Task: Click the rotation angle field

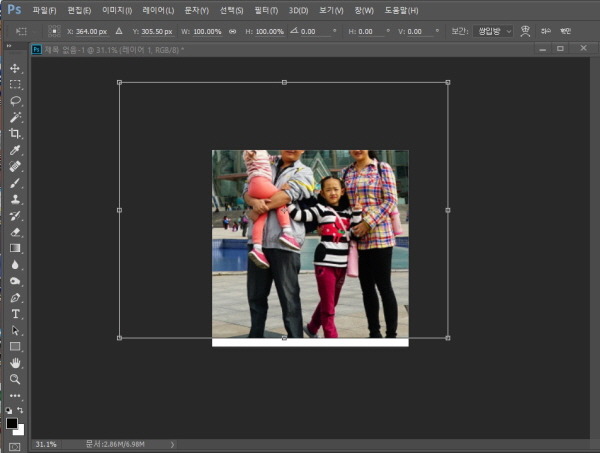Action: point(316,32)
